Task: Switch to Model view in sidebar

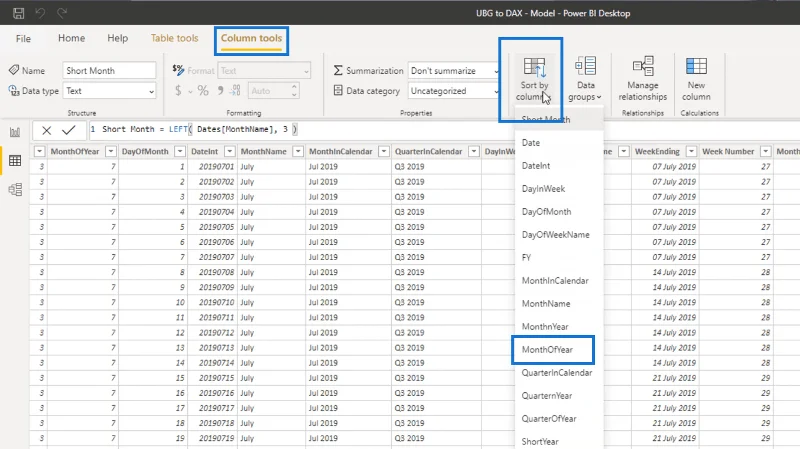Action: [15, 189]
